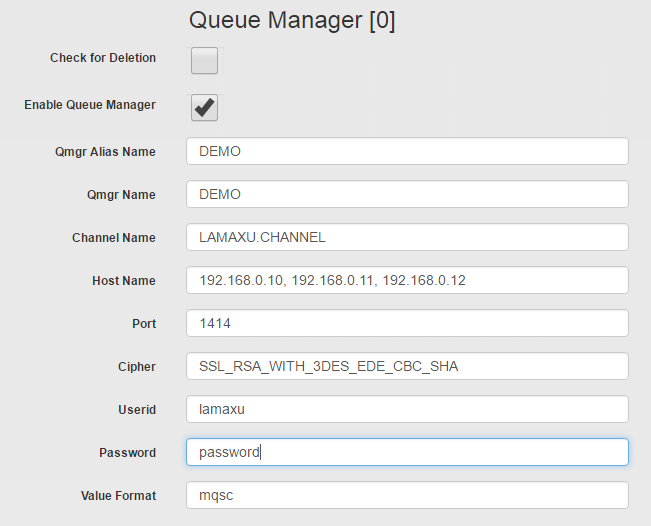Screen dimensions: 651x526
Task: Click into the Host Name field
Action: tap(407, 280)
